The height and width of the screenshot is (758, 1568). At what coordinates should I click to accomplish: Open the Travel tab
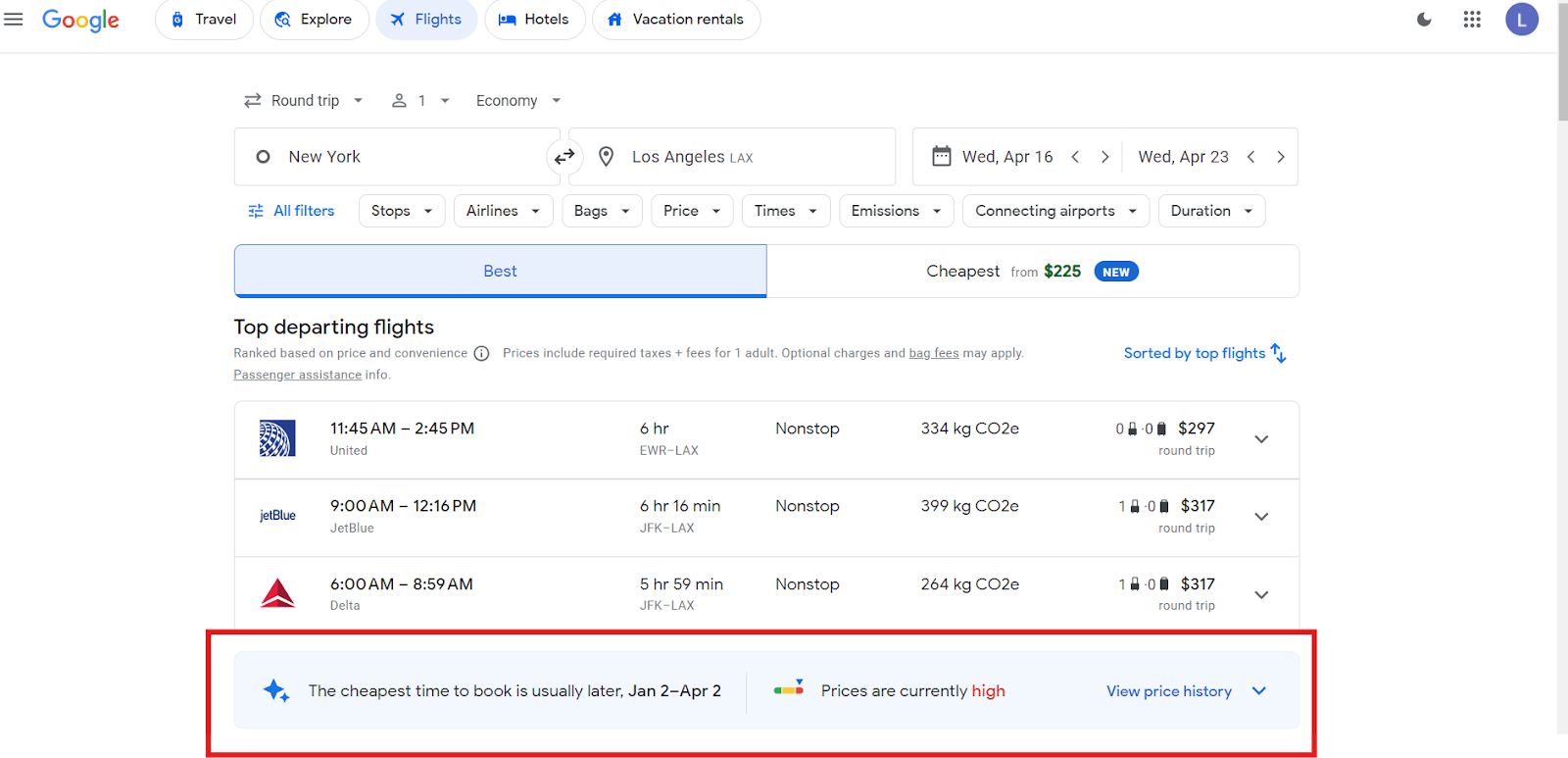coord(204,20)
